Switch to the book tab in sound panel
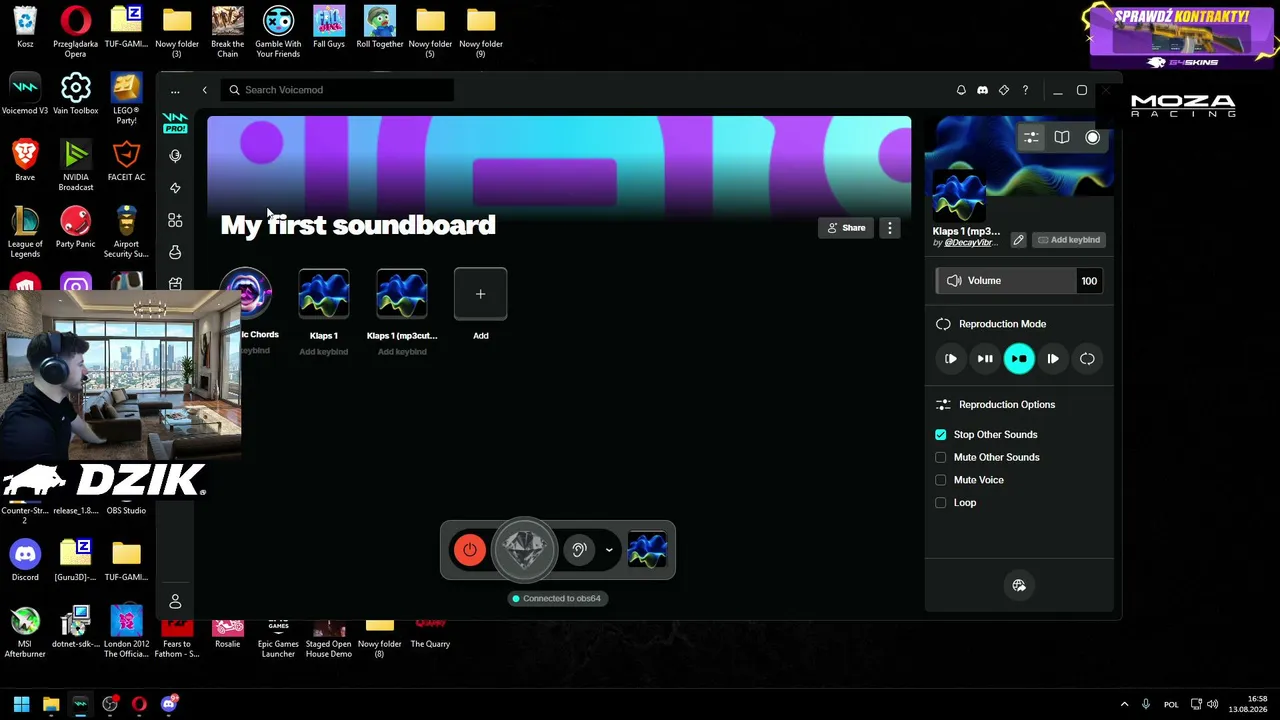This screenshot has width=1280, height=720. point(1062,138)
